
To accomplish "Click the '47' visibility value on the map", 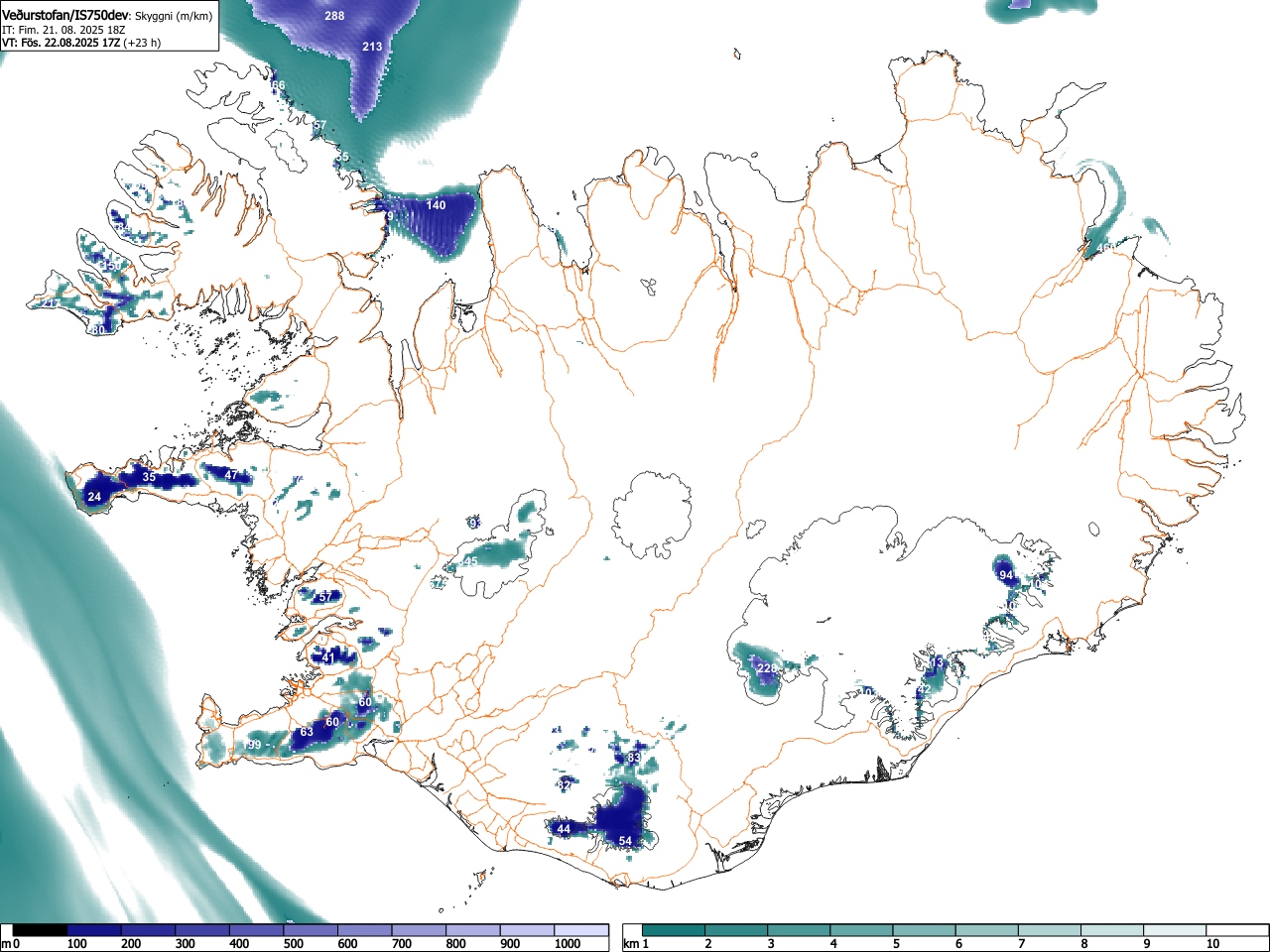I will click(x=231, y=475).
